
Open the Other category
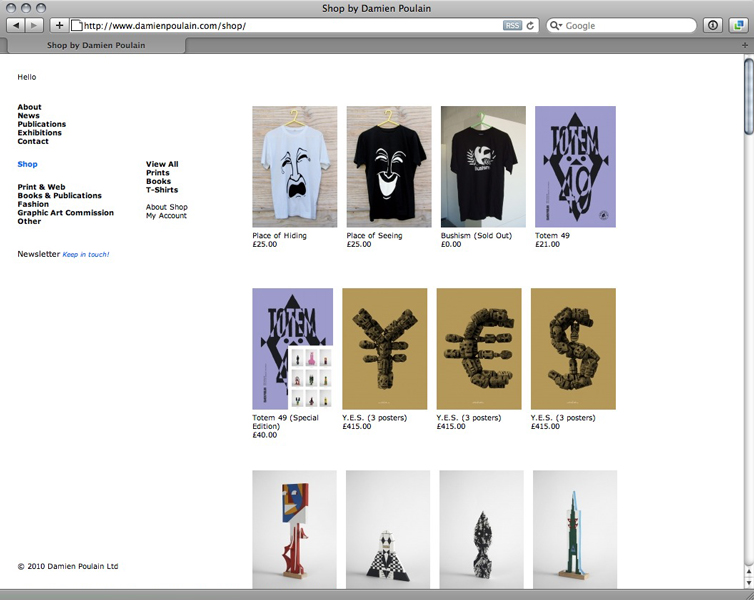click(x=29, y=221)
